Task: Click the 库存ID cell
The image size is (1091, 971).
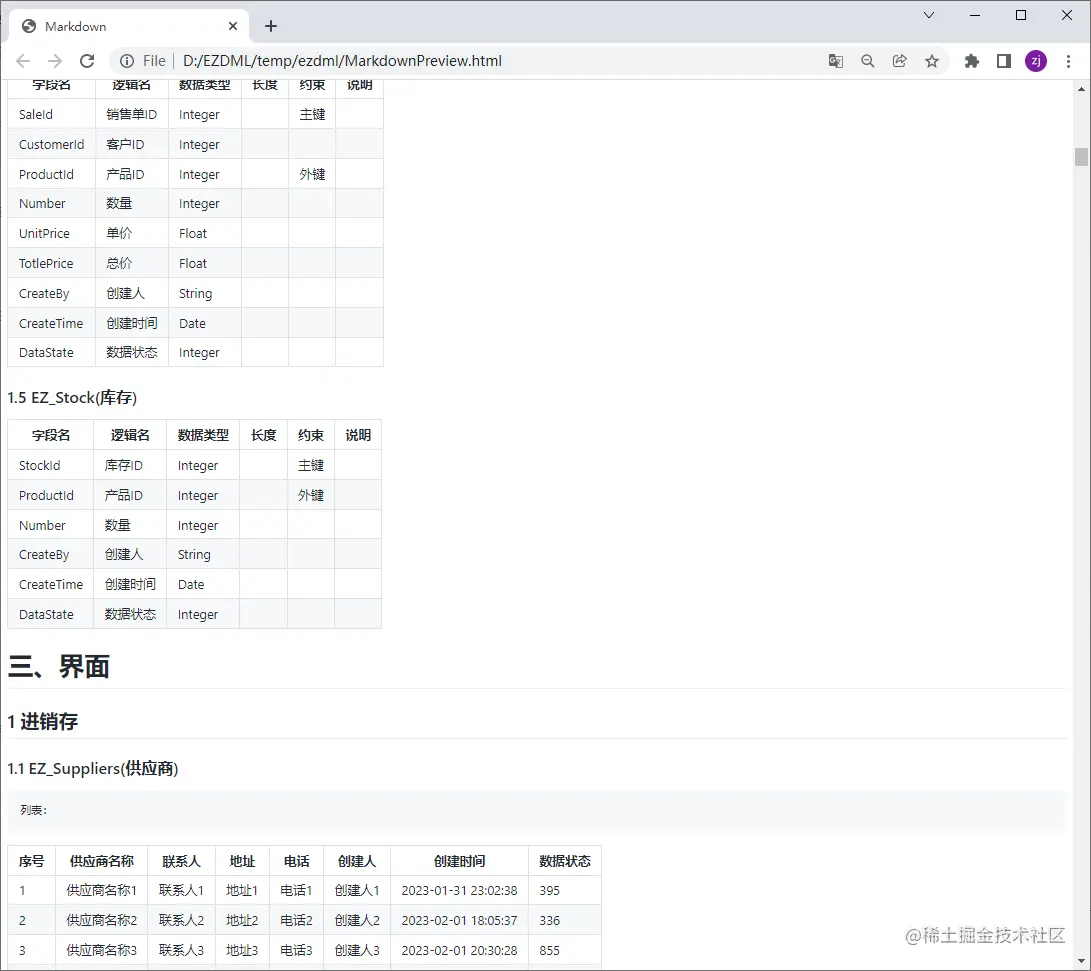Action: [130, 465]
